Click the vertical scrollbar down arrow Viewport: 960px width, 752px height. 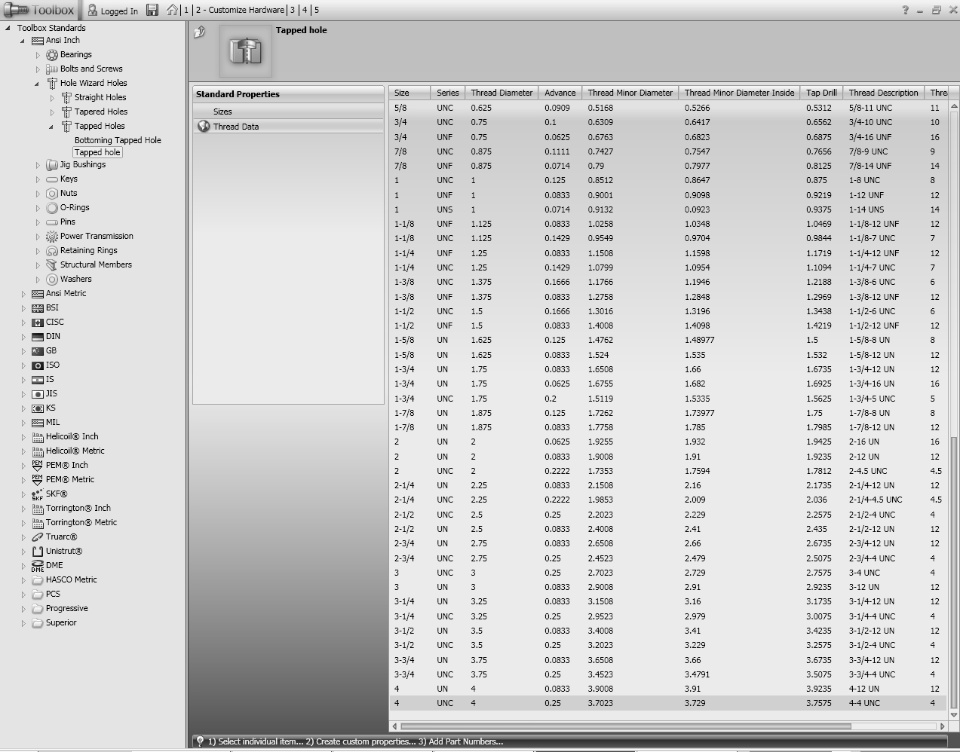pyautogui.click(x=953, y=715)
